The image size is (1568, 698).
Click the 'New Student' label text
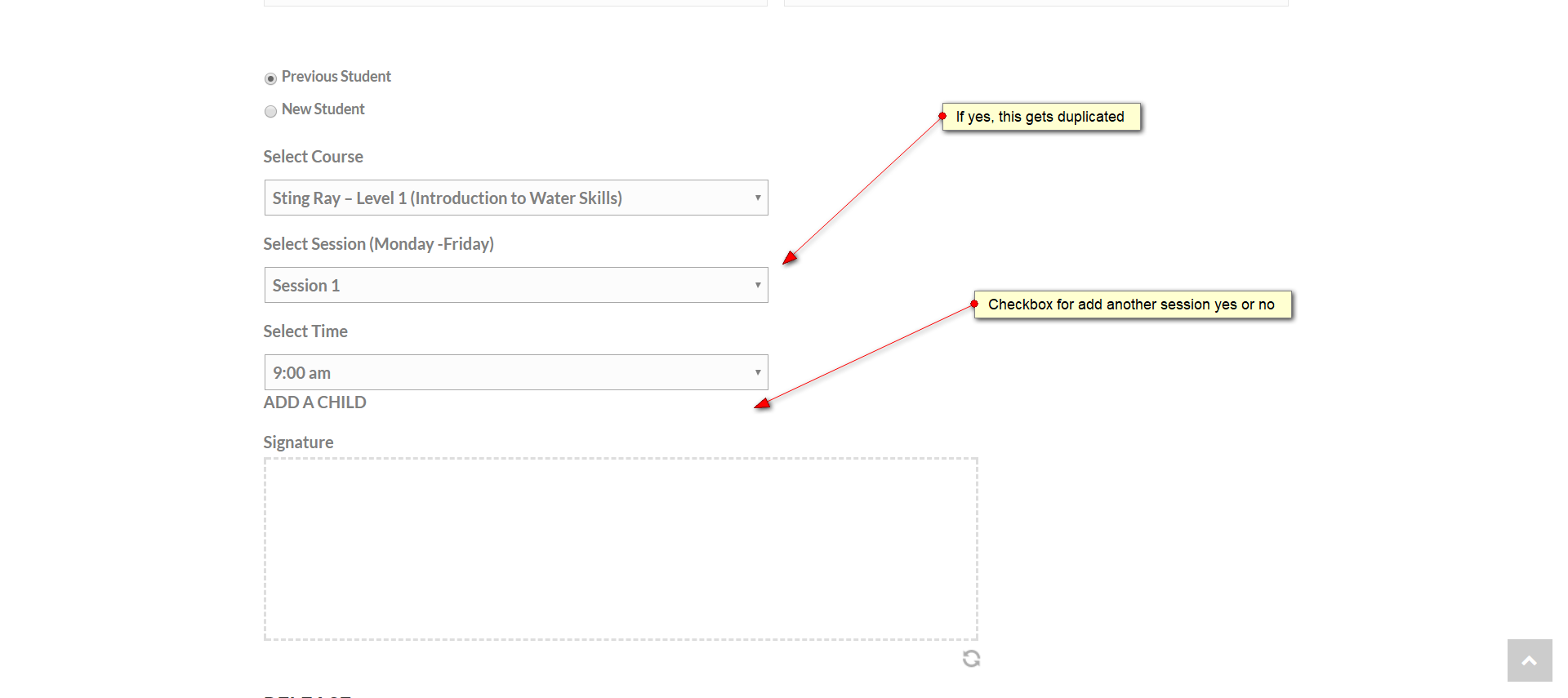click(323, 109)
